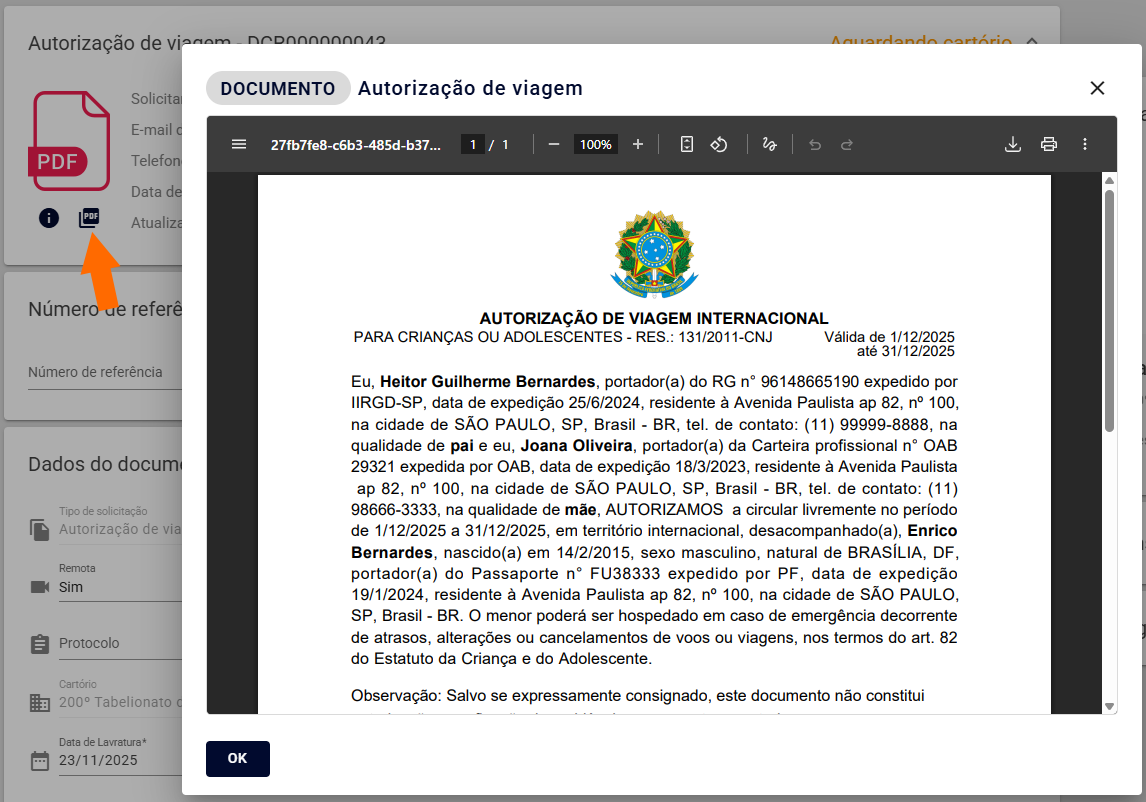Click the fit to page icon
The width and height of the screenshot is (1146, 802).
point(686,144)
